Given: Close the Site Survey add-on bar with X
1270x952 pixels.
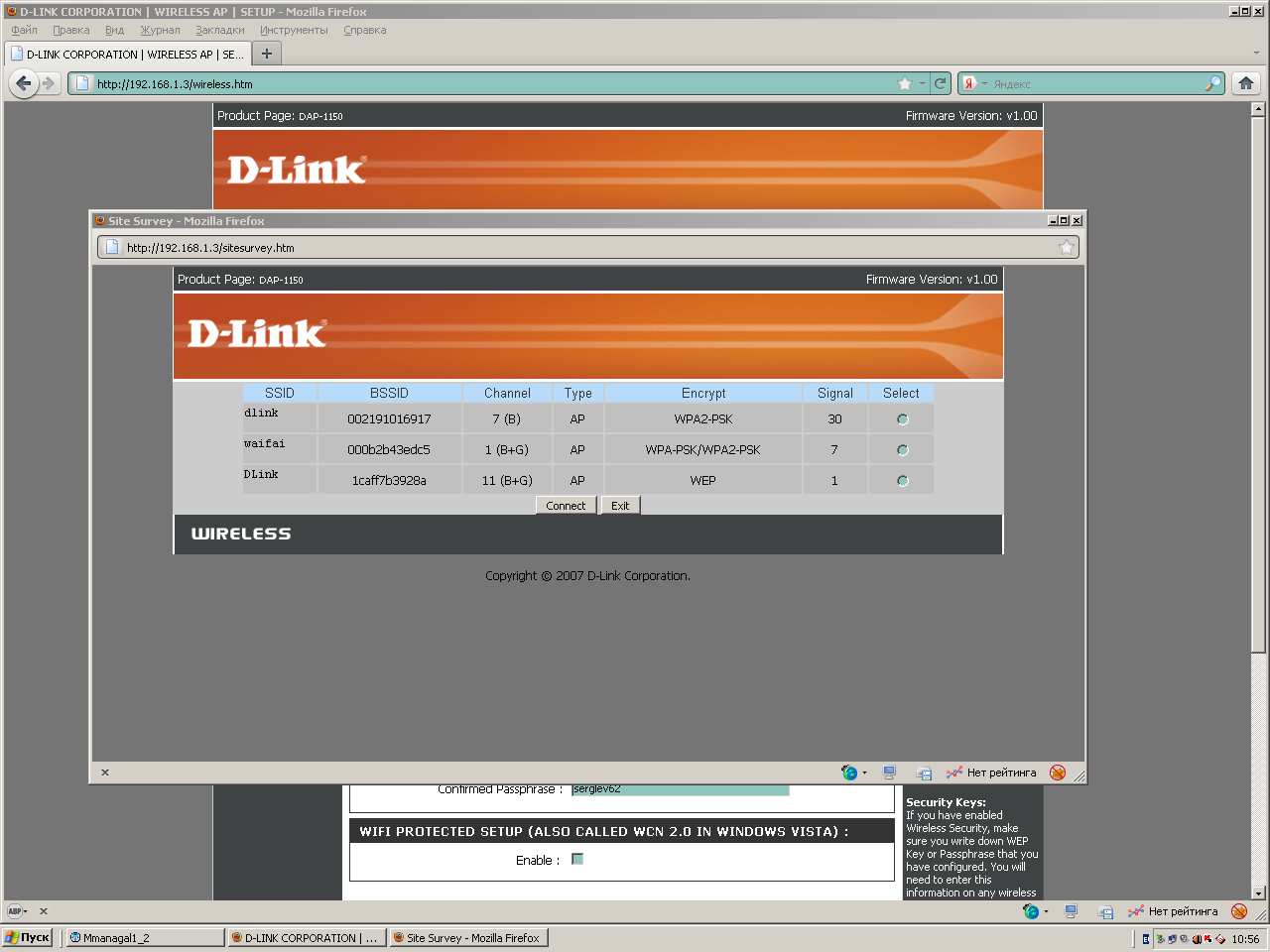Looking at the screenshot, I should coord(105,773).
